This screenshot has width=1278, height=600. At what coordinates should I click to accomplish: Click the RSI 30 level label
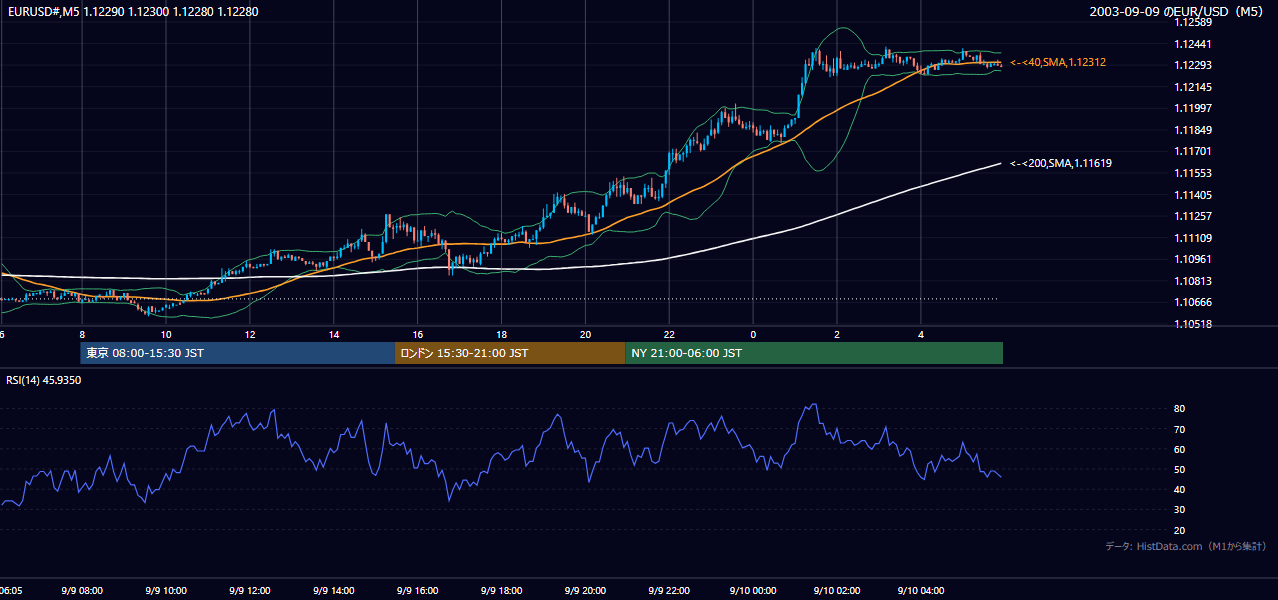tap(1180, 510)
